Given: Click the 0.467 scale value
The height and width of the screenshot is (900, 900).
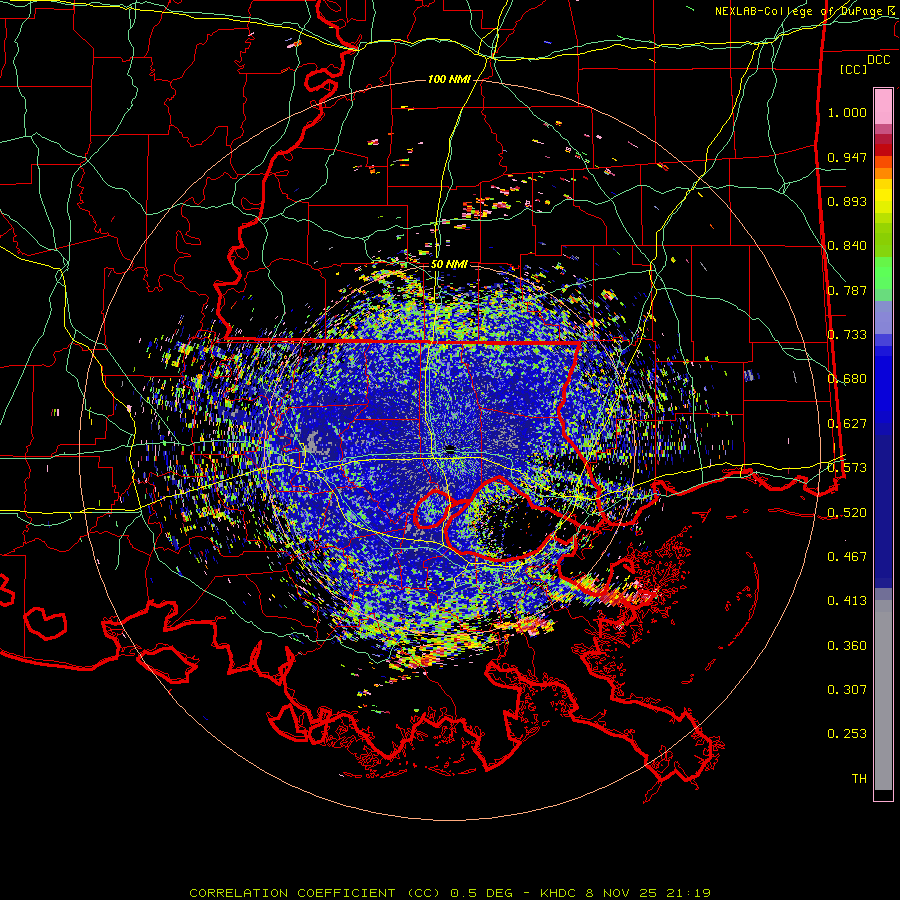Looking at the screenshot, I should pyautogui.click(x=847, y=557).
